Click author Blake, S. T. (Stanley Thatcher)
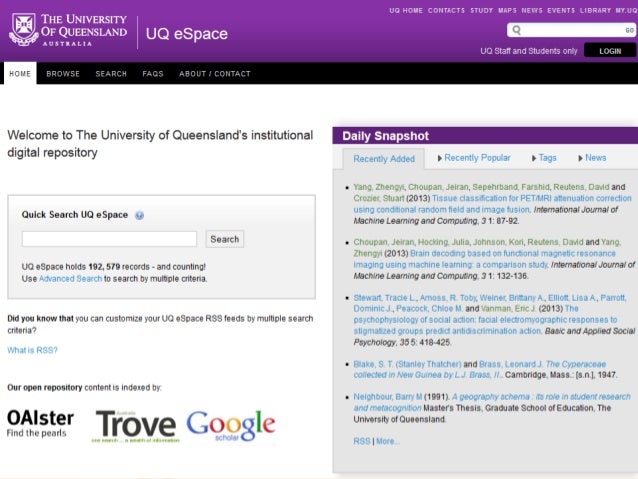This screenshot has height=479, width=638. click(x=407, y=364)
